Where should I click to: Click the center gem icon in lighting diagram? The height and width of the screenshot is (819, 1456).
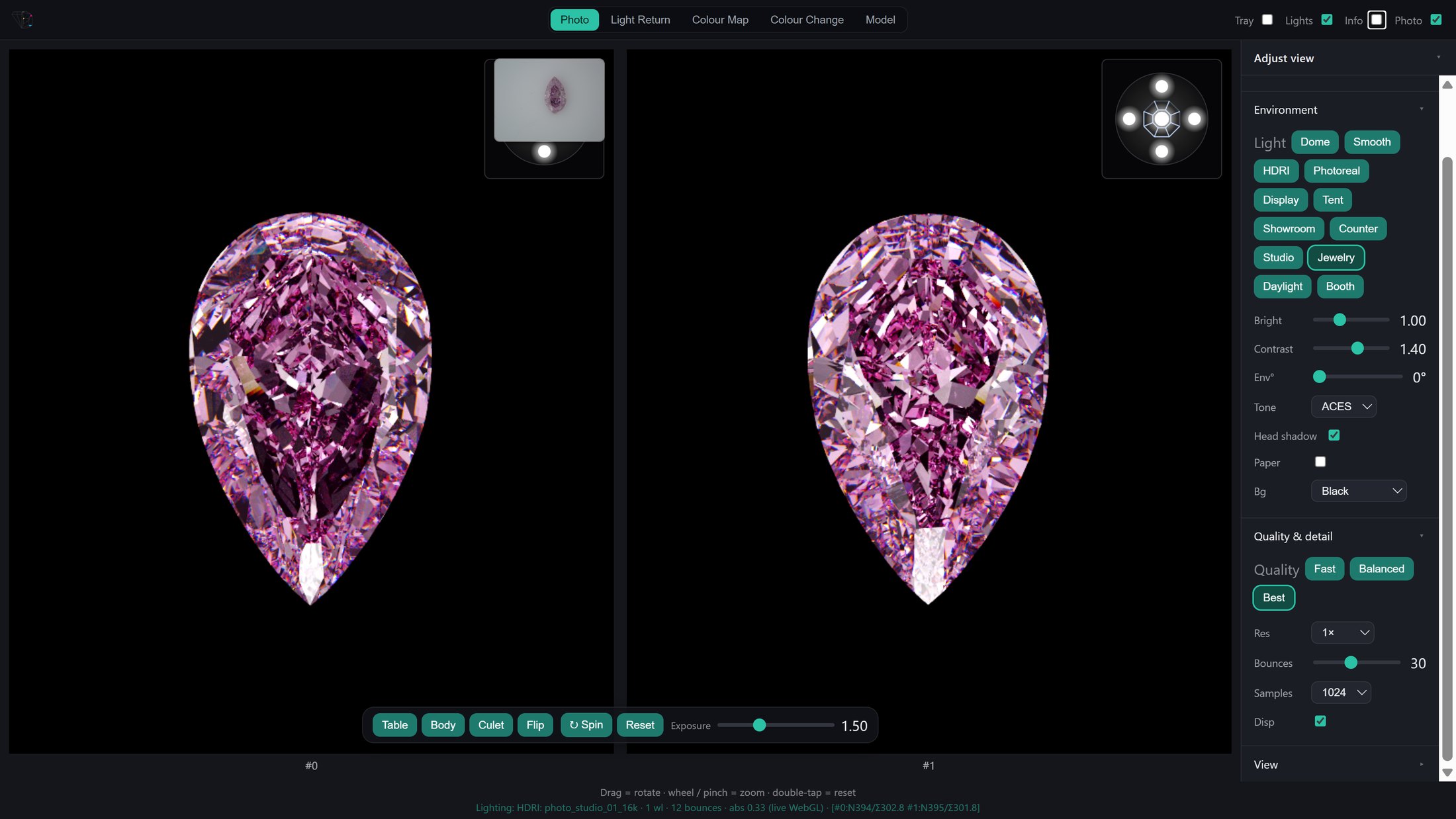pyautogui.click(x=1161, y=119)
